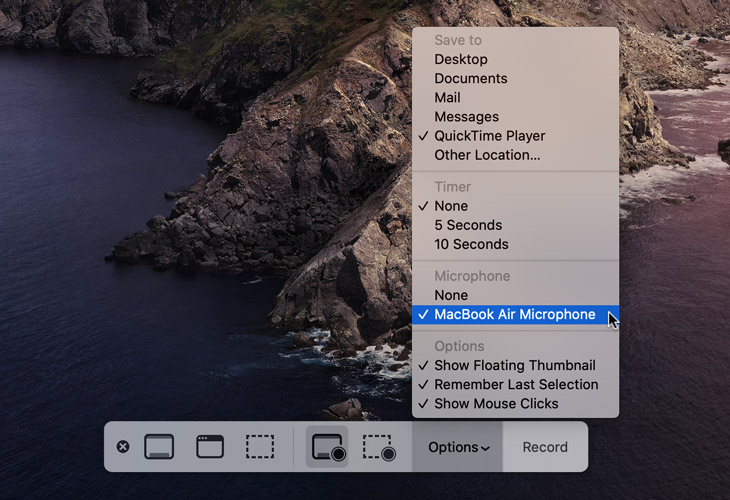Collapse the Options dropdown menu
Viewport: 730px width, 500px height.
458,447
